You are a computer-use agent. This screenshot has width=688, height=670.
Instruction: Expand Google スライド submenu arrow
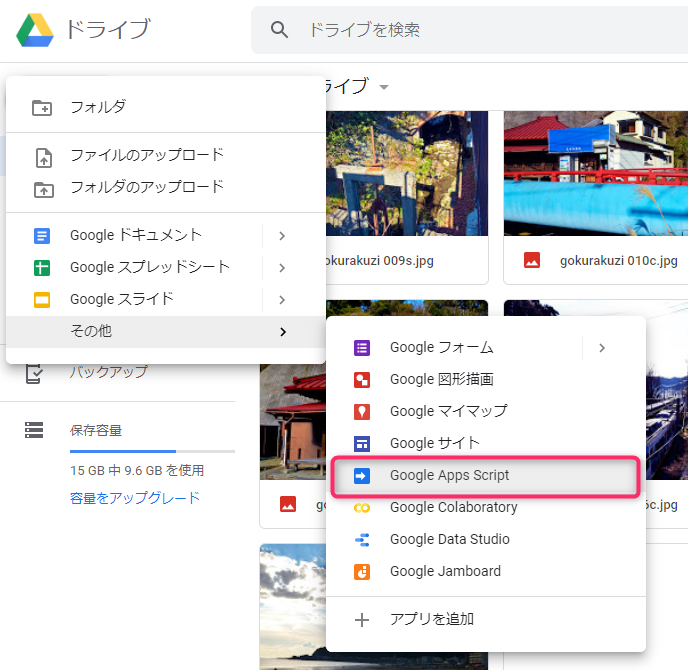pyautogui.click(x=282, y=300)
